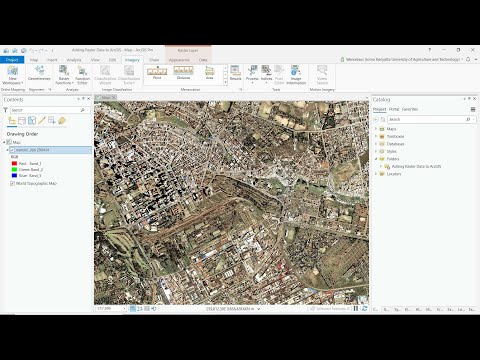480x360 pixels.
Task: Expand the Databases node in Catalog
Action: [376, 144]
